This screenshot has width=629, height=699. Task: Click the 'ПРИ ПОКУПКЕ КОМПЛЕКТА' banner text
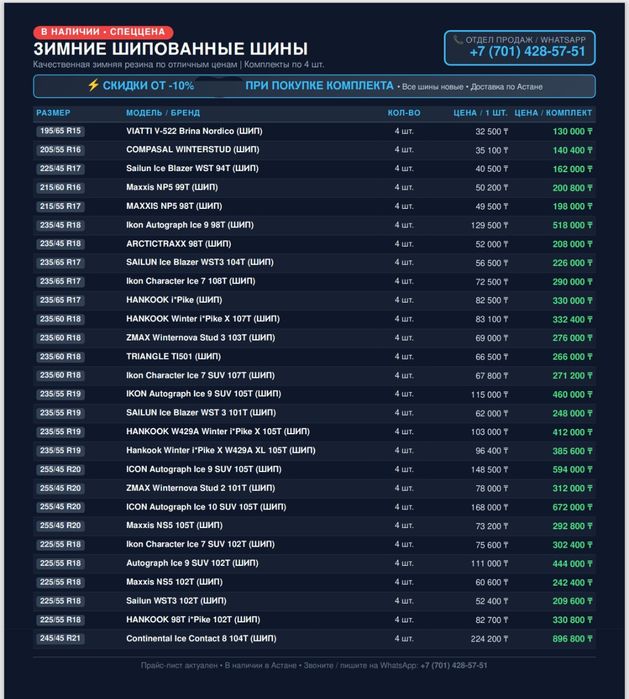tap(319, 86)
